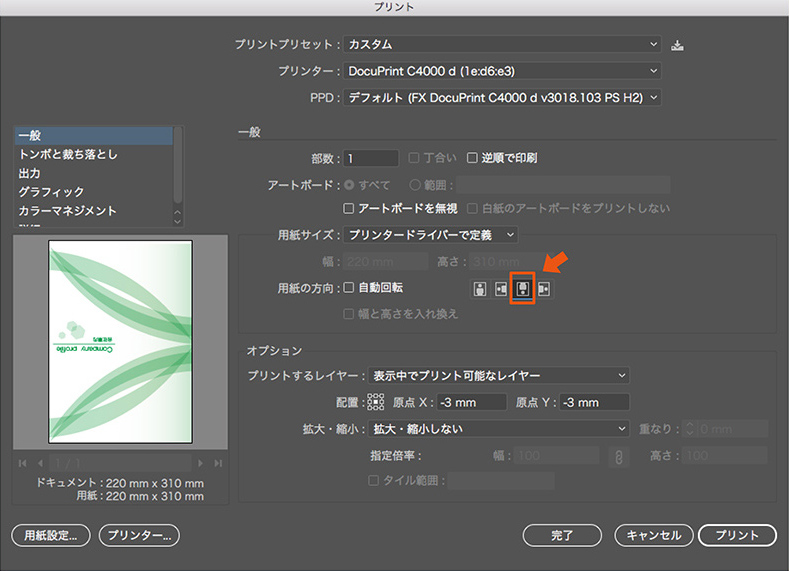Select portrait up orientation icon
Image resolution: width=789 pixels, height=571 pixels.
pyautogui.click(x=480, y=289)
